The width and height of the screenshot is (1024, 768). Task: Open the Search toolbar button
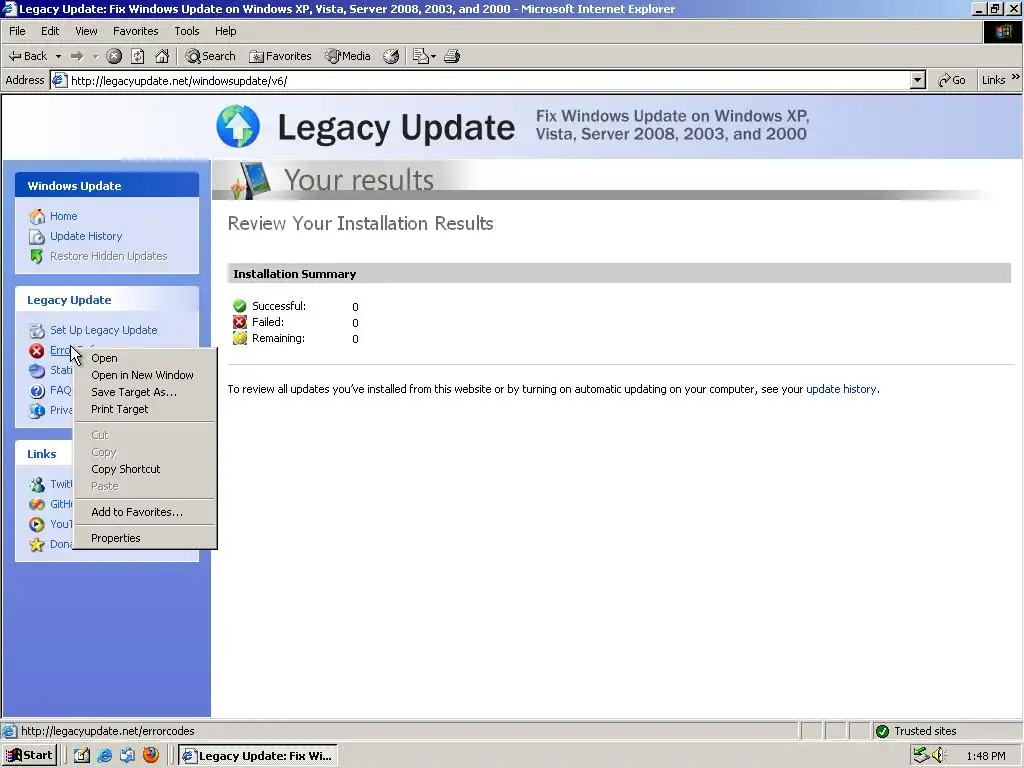coord(210,56)
